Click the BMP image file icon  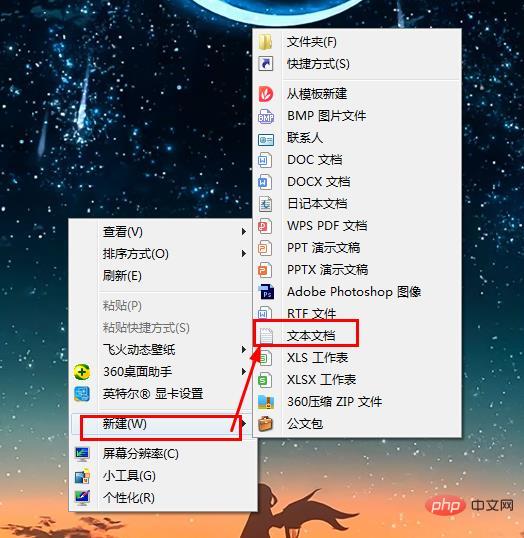(x=266, y=116)
